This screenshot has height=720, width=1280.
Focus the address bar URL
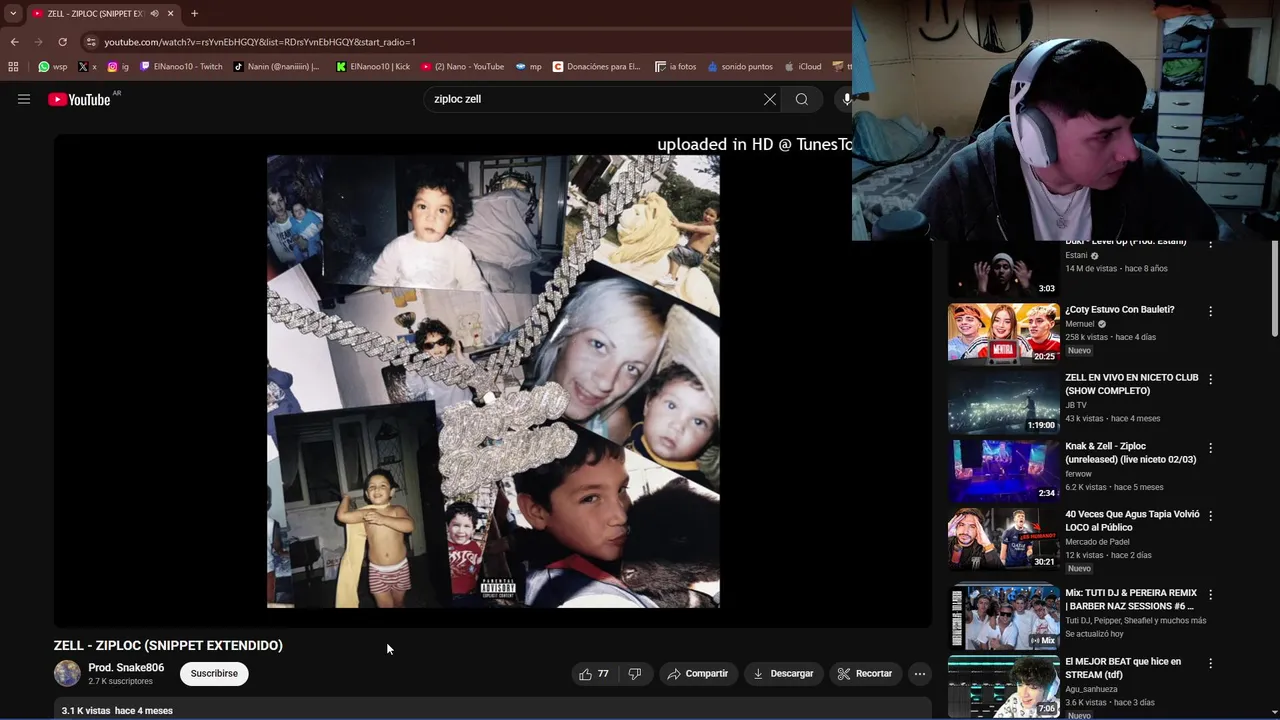tap(260, 42)
